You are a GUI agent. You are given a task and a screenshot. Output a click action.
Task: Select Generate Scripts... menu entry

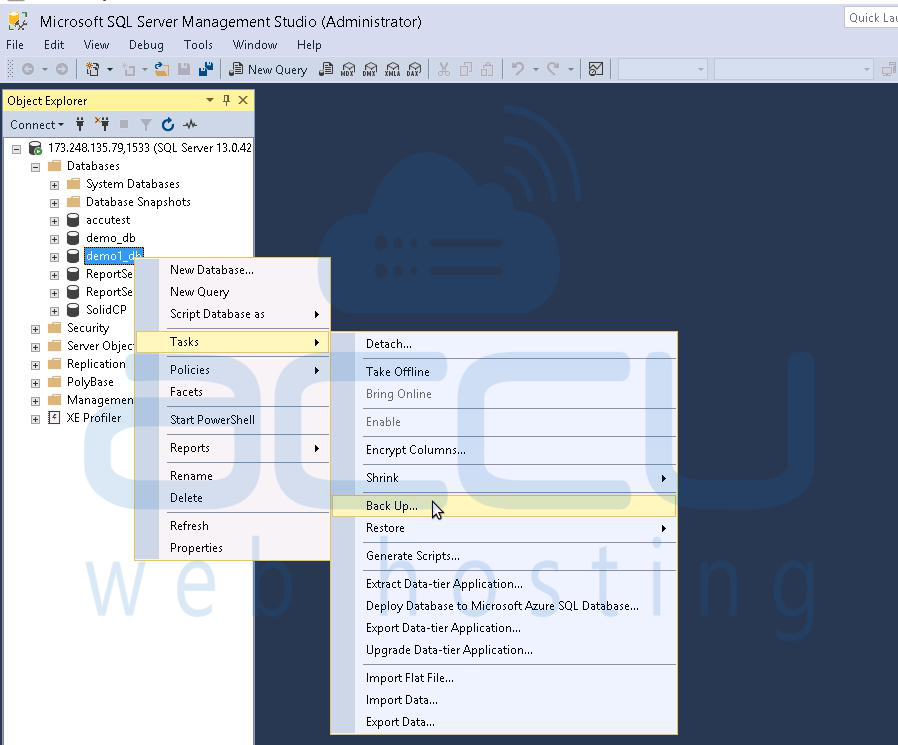point(504,556)
